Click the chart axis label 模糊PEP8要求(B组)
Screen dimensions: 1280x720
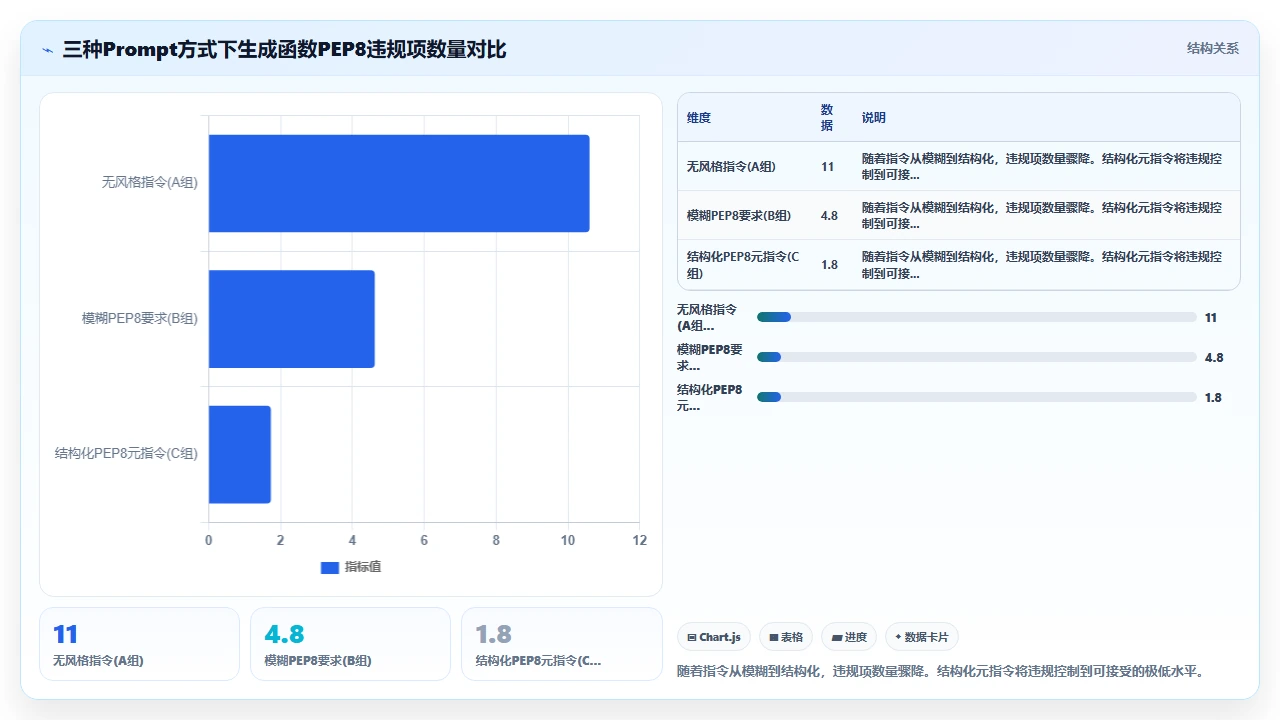click(140, 319)
